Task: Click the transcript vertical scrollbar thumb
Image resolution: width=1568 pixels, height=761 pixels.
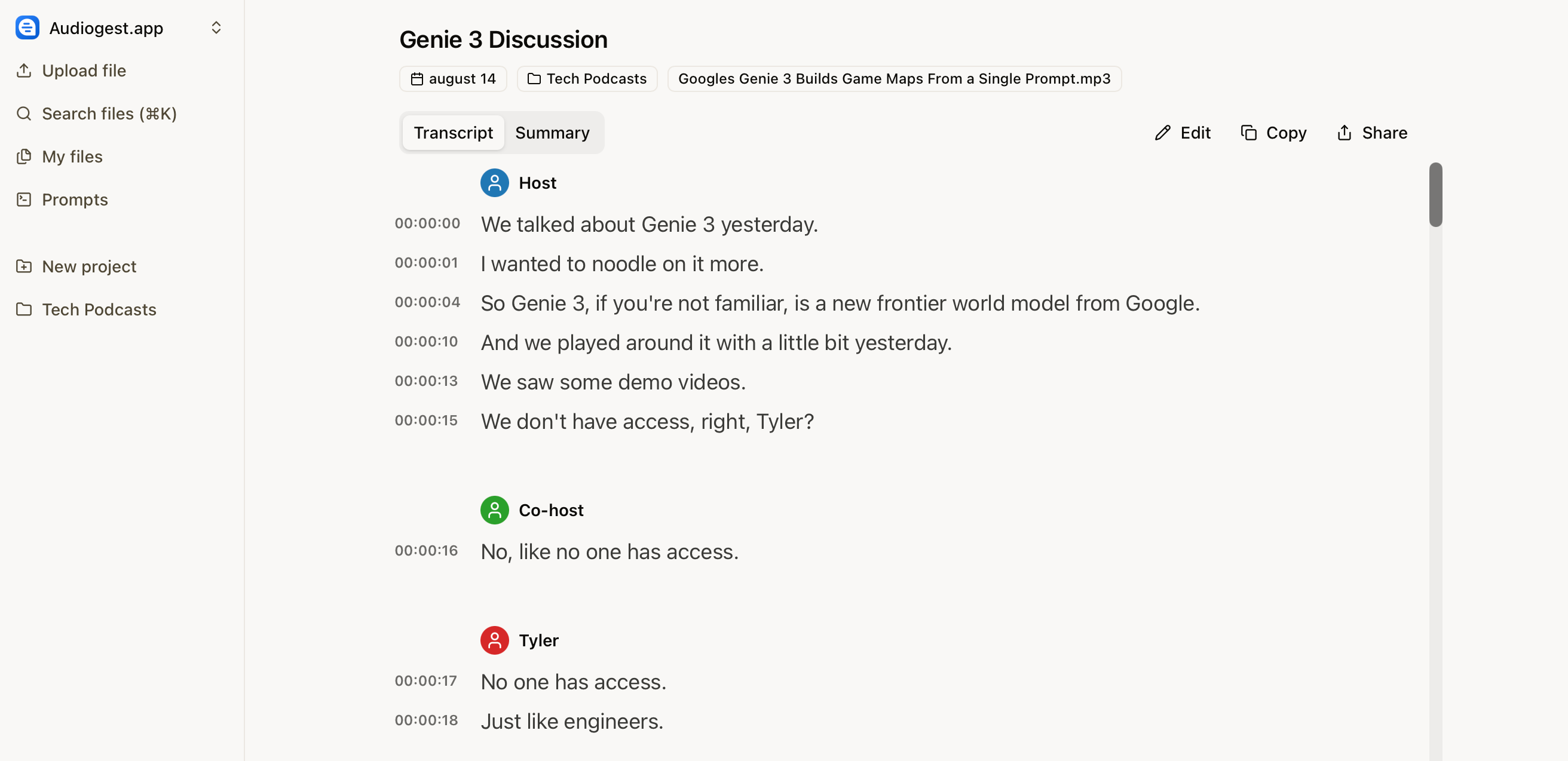Action: click(x=1435, y=195)
